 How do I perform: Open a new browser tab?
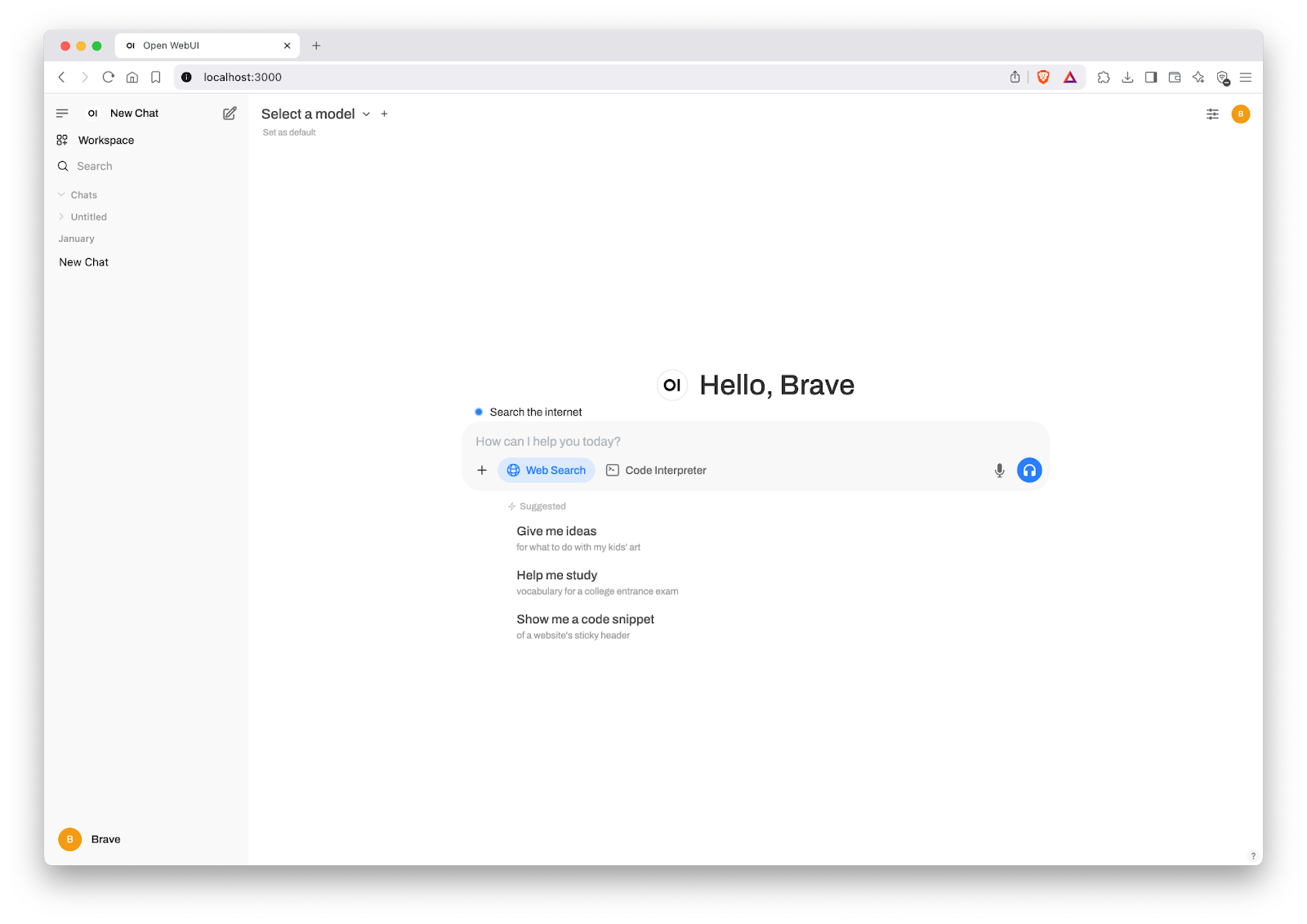click(316, 46)
